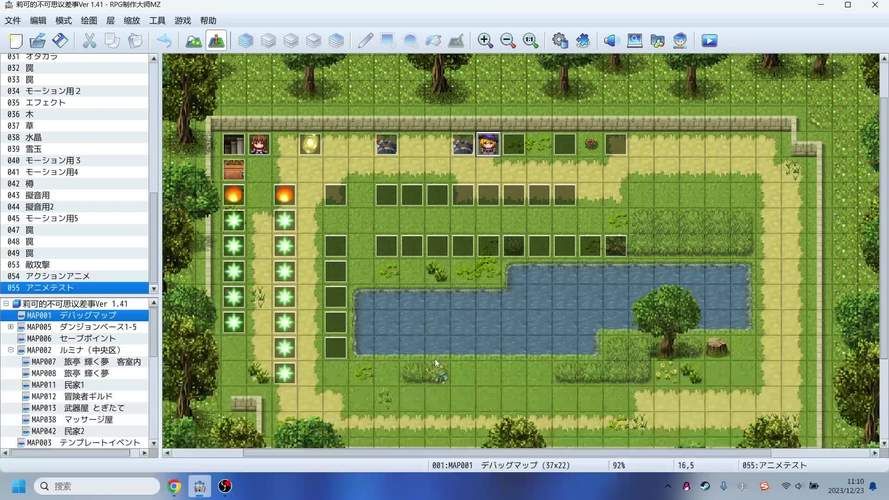
Task: Click scroll-right arrow below map canvas
Action: (875, 453)
